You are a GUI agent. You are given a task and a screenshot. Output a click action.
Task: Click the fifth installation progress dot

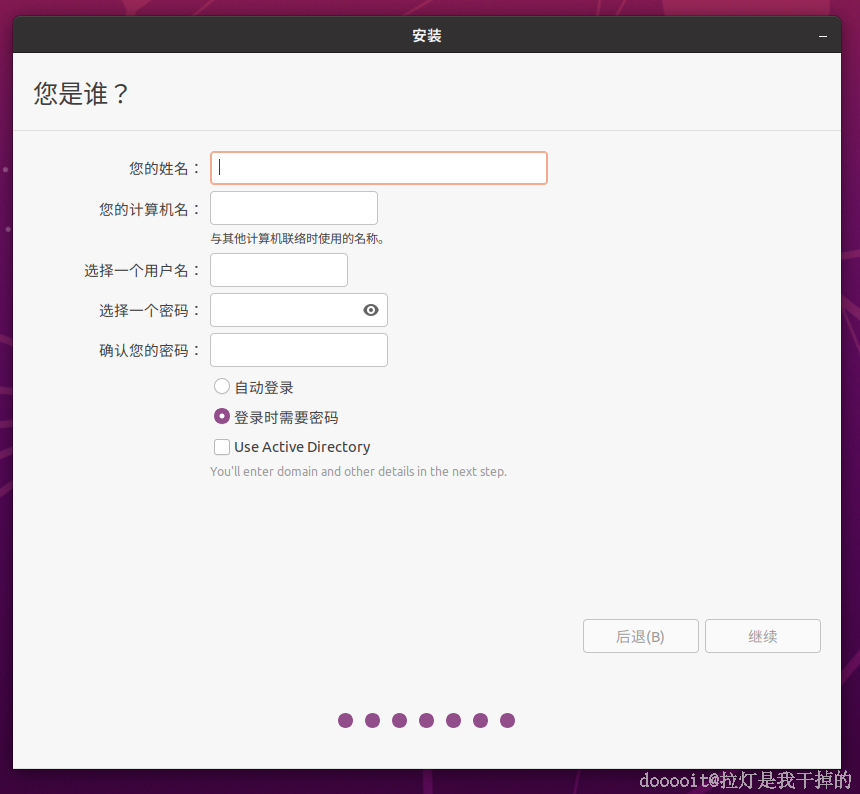pyautogui.click(x=453, y=720)
